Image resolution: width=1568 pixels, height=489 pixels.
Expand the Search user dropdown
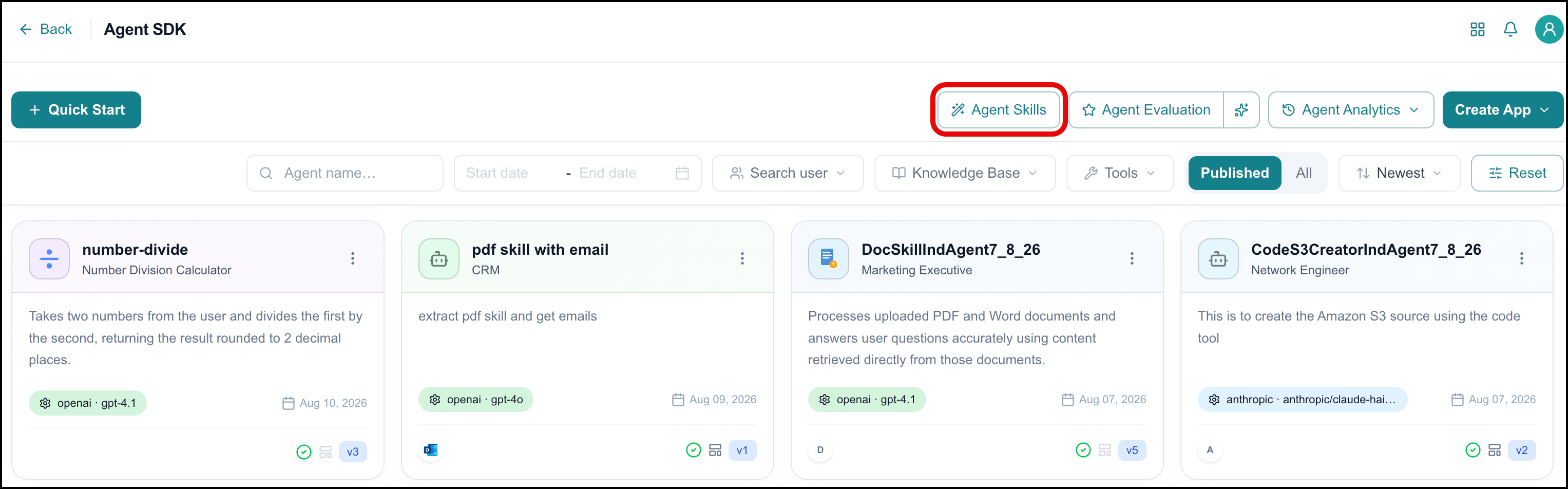(788, 173)
